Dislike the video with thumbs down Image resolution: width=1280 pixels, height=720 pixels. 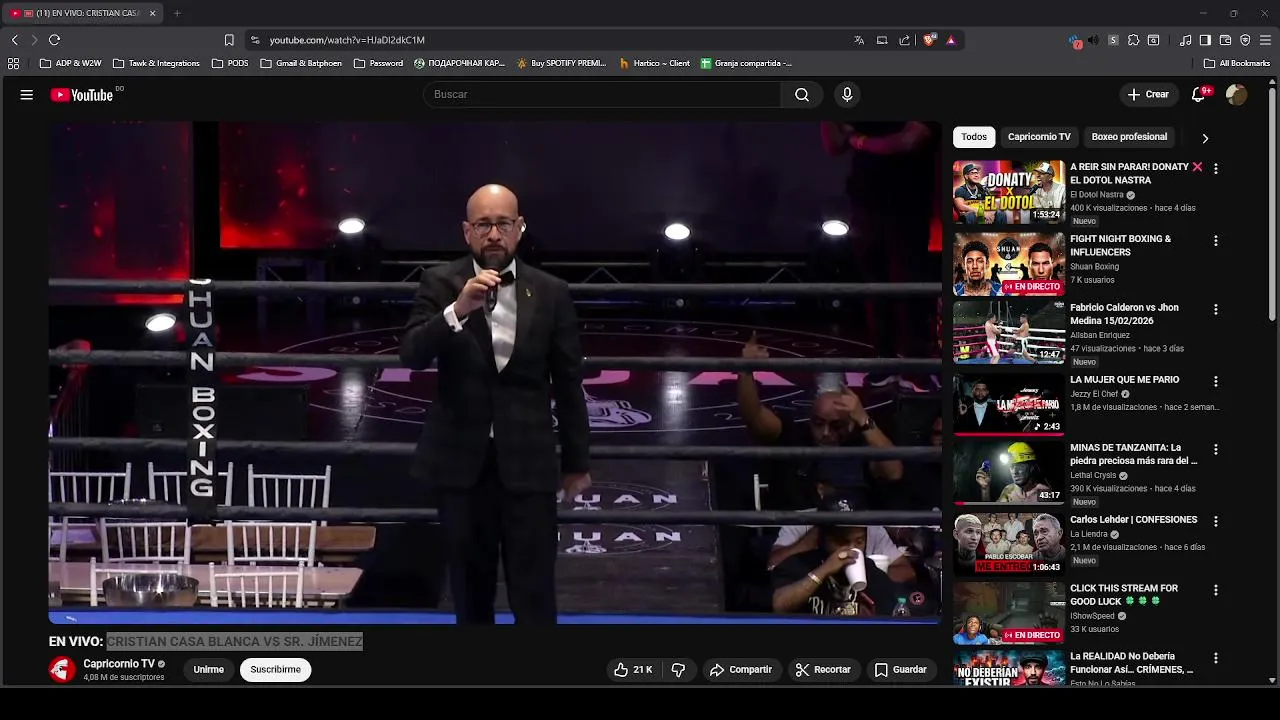(x=678, y=670)
